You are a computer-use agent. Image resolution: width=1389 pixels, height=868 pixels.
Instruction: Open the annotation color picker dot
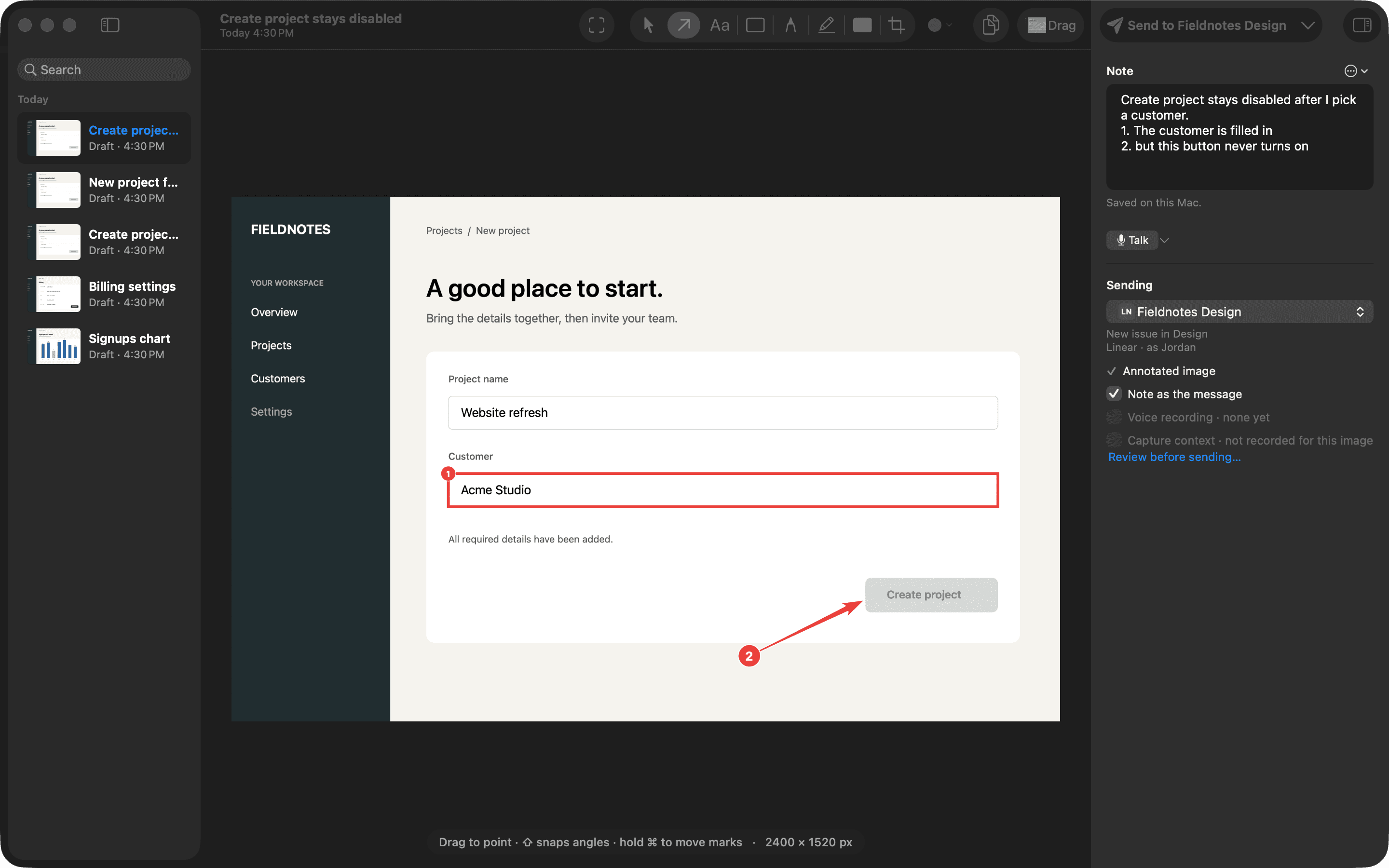pyautogui.click(x=934, y=25)
